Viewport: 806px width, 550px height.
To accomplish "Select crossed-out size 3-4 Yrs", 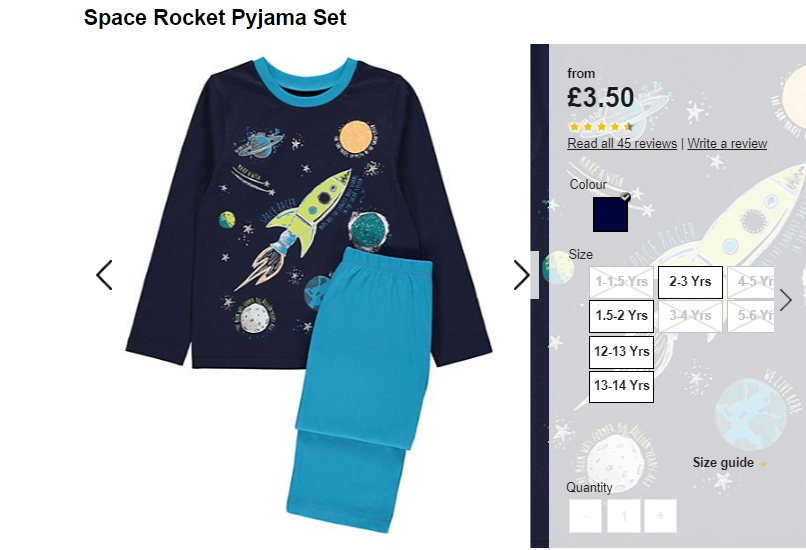I will (x=690, y=316).
